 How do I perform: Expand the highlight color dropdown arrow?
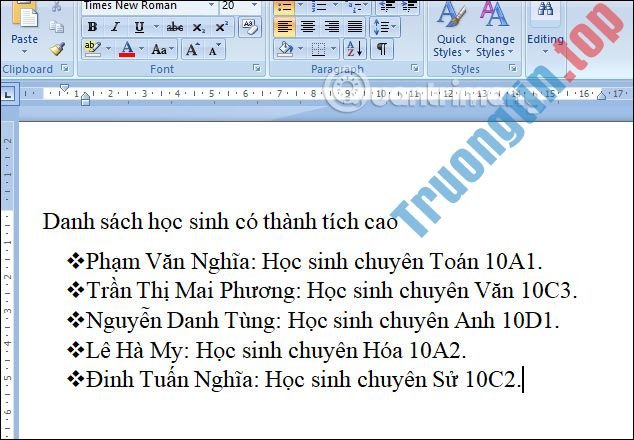[108, 49]
